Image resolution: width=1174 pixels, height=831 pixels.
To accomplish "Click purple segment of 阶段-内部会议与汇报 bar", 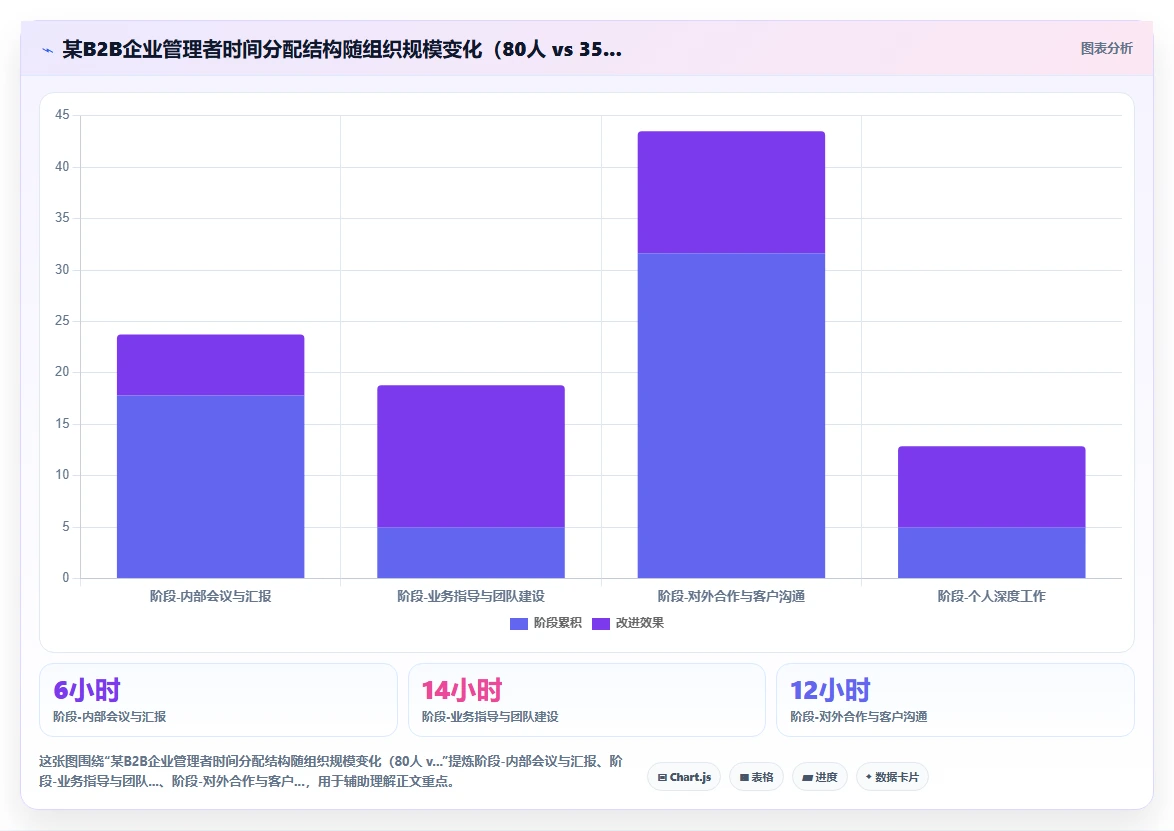I will point(210,365).
